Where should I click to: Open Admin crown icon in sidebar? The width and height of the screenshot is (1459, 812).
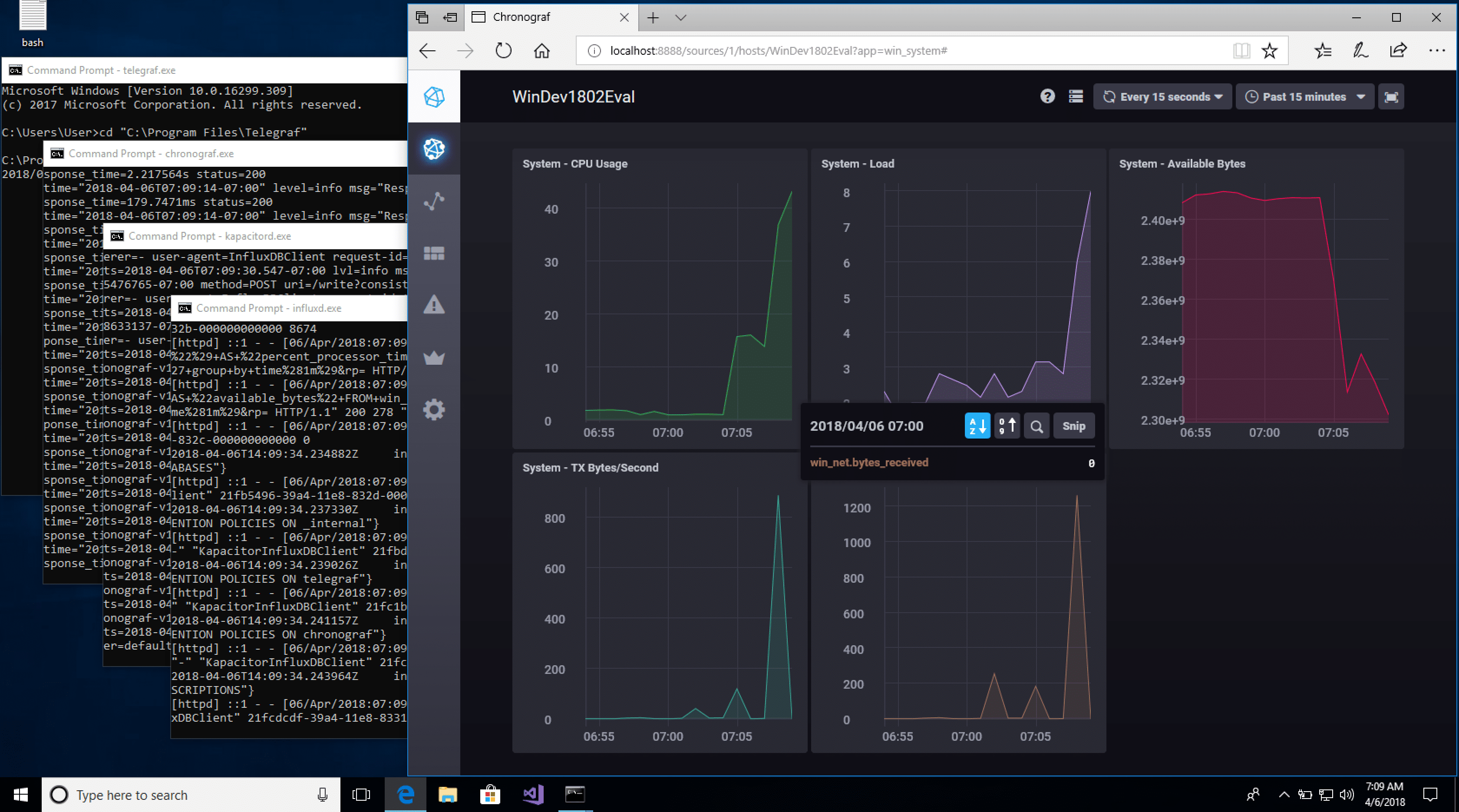click(434, 357)
